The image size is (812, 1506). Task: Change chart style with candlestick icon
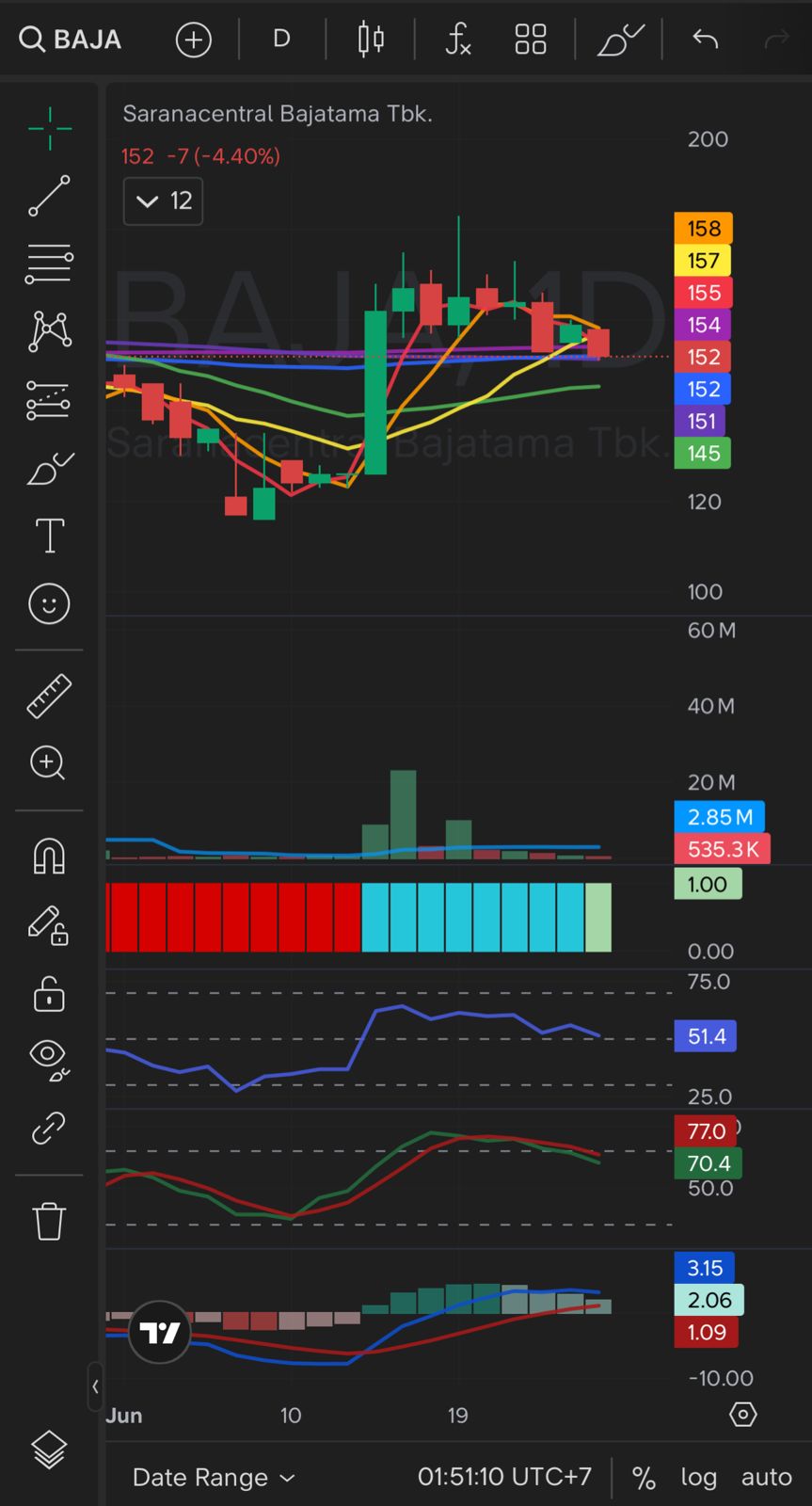tap(371, 40)
